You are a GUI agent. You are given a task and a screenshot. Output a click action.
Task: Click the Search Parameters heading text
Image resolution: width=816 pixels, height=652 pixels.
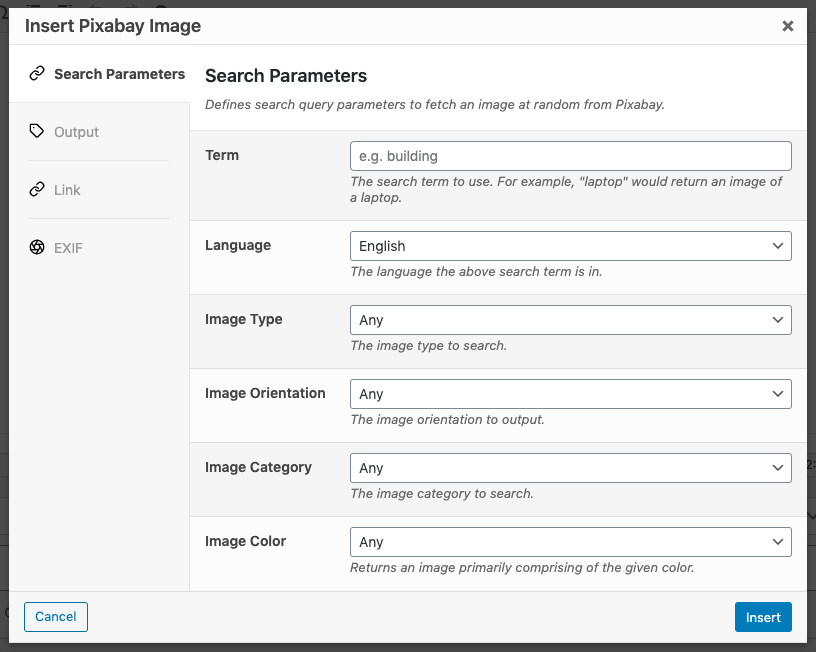286,76
